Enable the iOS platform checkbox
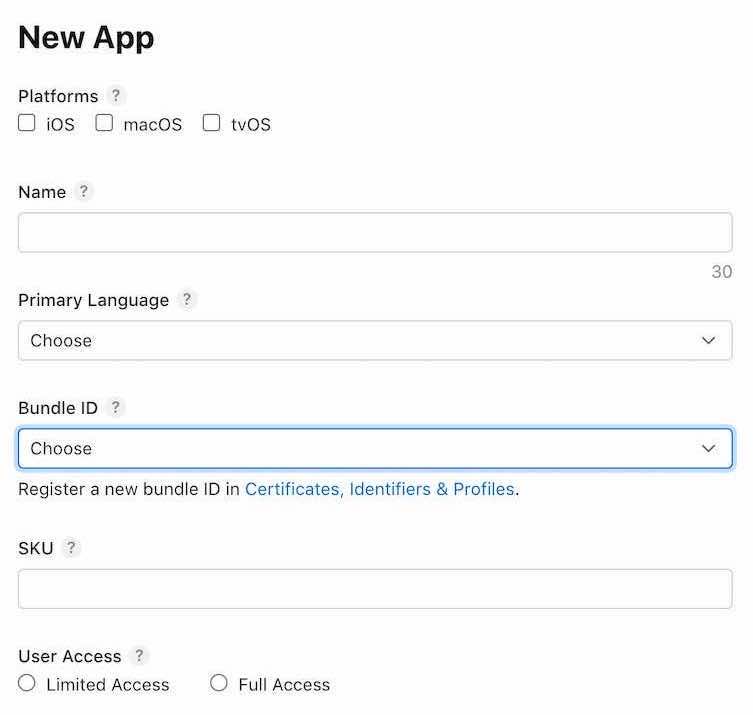Image resolution: width=753 pixels, height=715 pixels. [x=26, y=123]
